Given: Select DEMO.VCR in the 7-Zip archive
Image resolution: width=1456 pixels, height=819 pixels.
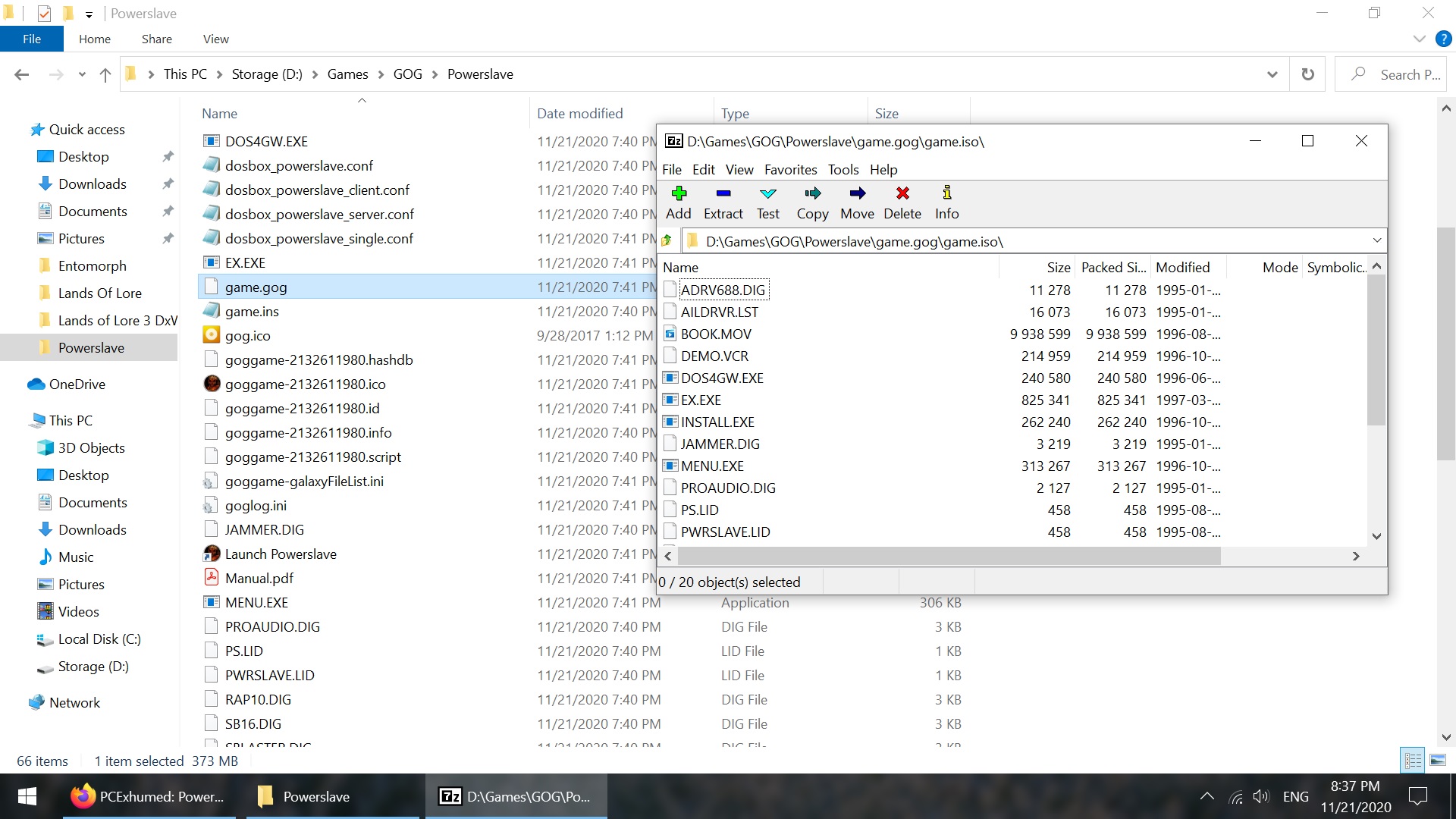Looking at the screenshot, I should pyautogui.click(x=714, y=356).
